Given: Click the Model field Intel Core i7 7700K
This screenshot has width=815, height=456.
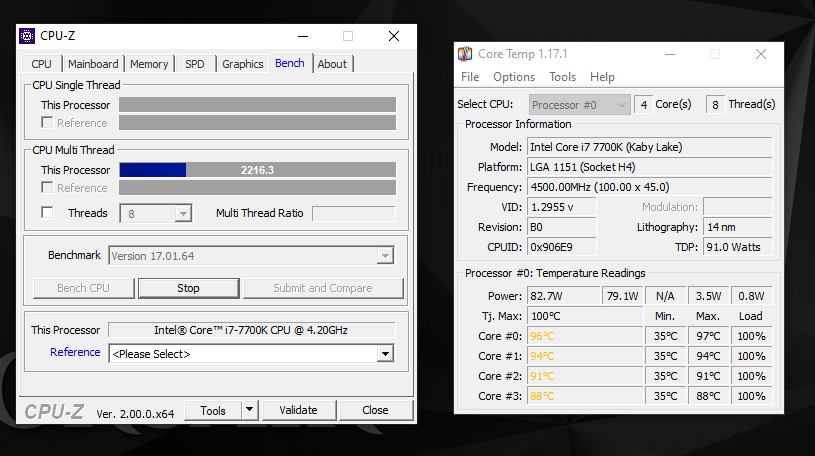Looking at the screenshot, I should (x=650, y=147).
